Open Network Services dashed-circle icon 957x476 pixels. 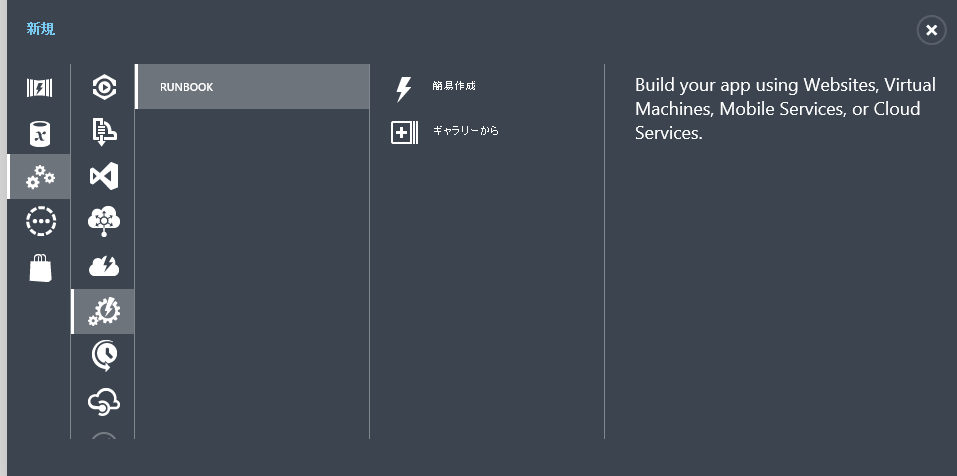coord(40,222)
